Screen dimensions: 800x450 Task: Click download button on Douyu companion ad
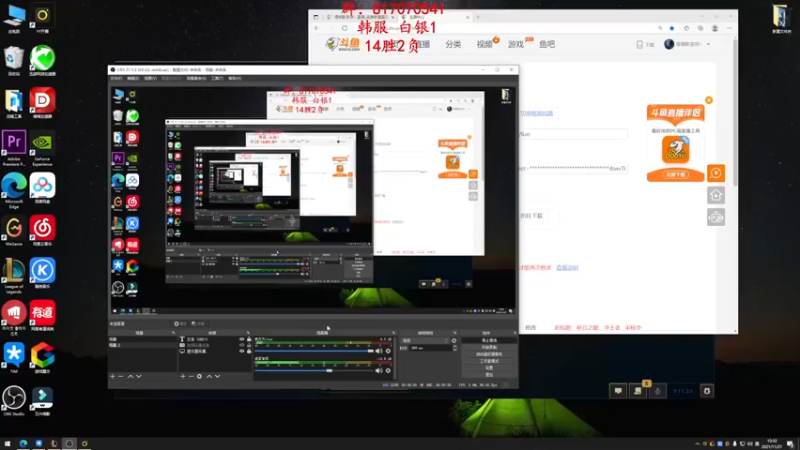(x=676, y=174)
